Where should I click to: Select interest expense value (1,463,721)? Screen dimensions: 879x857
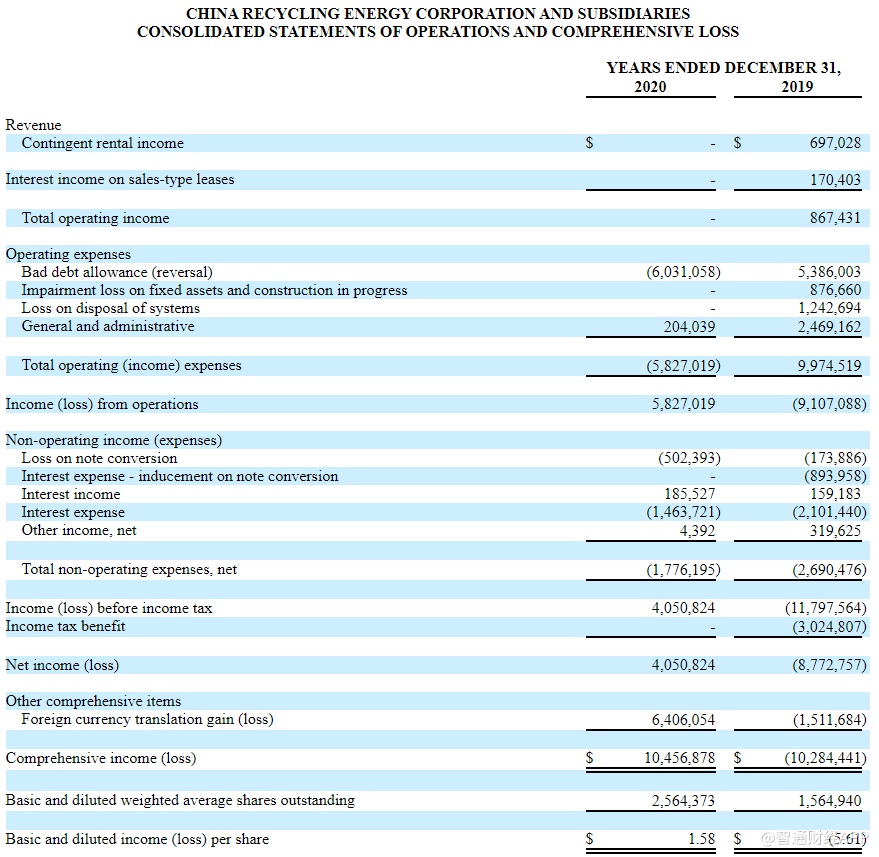pyautogui.click(x=683, y=512)
